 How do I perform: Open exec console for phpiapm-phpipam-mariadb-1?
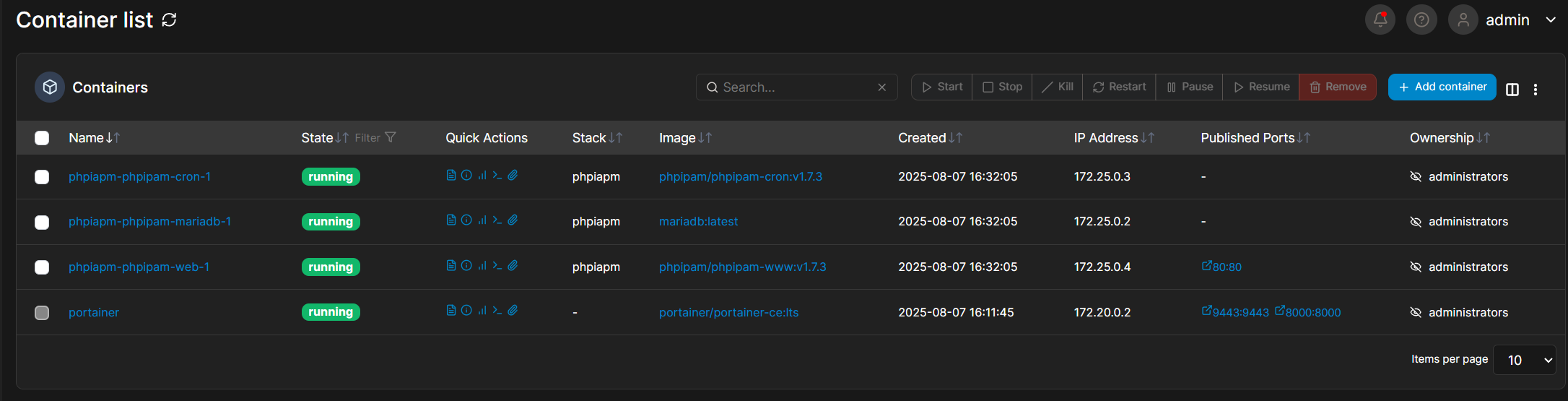497,220
